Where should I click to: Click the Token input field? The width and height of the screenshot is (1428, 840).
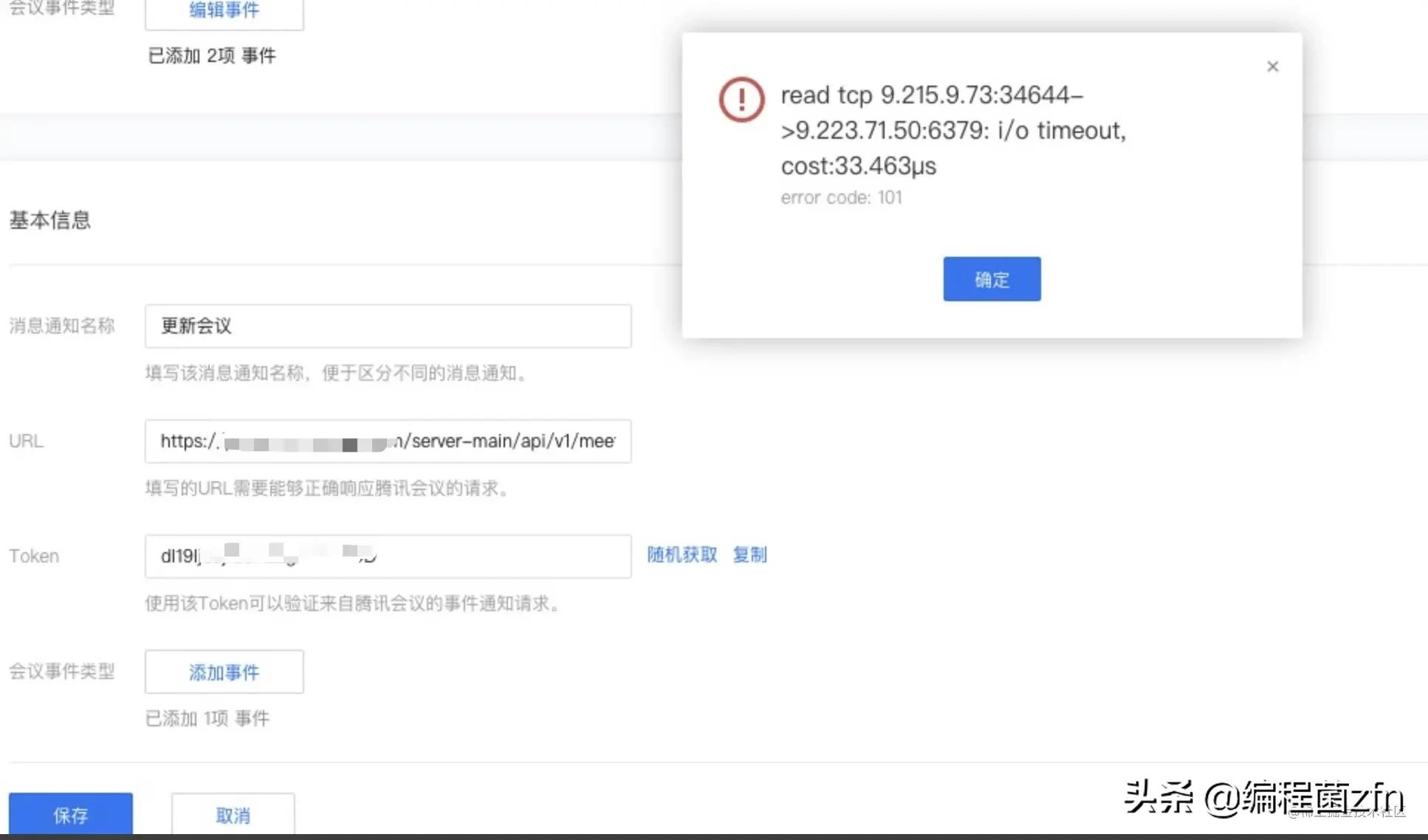[x=388, y=557]
